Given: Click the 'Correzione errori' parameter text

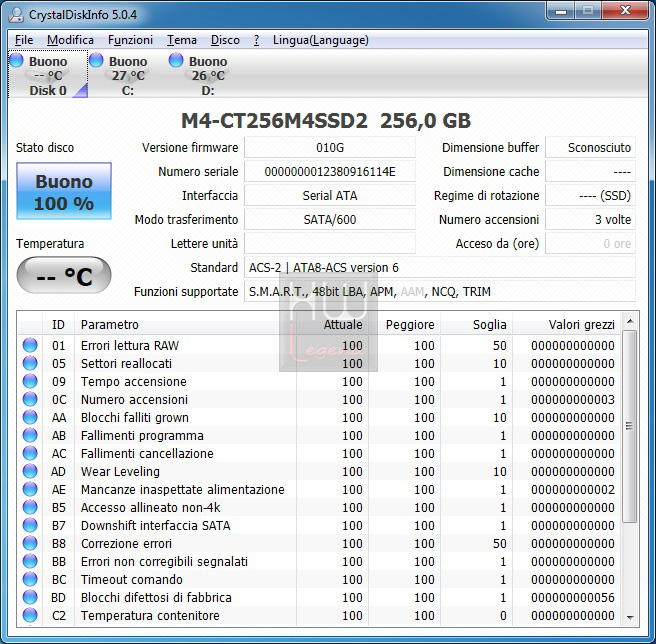Looking at the screenshot, I should (126, 543).
